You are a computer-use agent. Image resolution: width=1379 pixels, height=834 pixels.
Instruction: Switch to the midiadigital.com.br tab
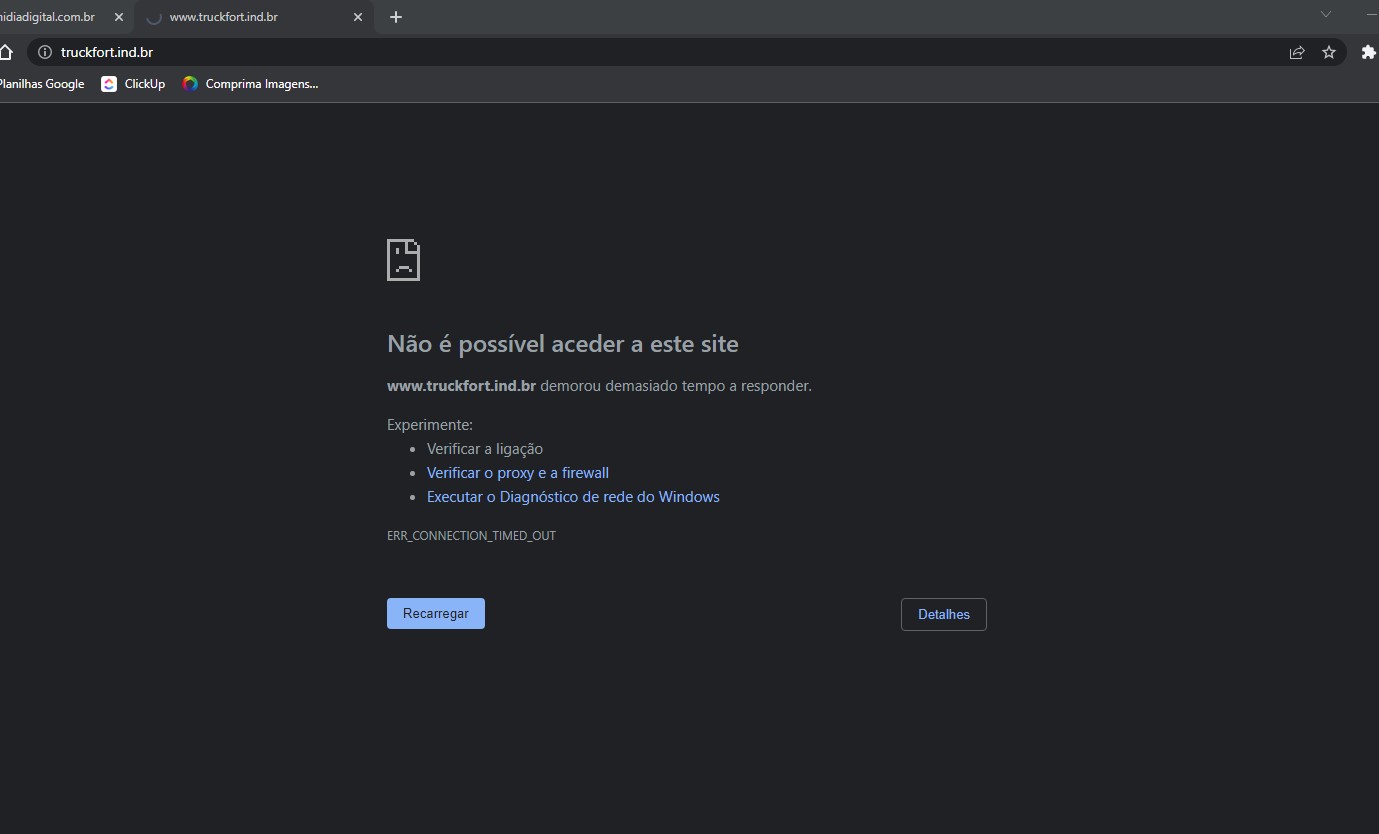click(50, 17)
